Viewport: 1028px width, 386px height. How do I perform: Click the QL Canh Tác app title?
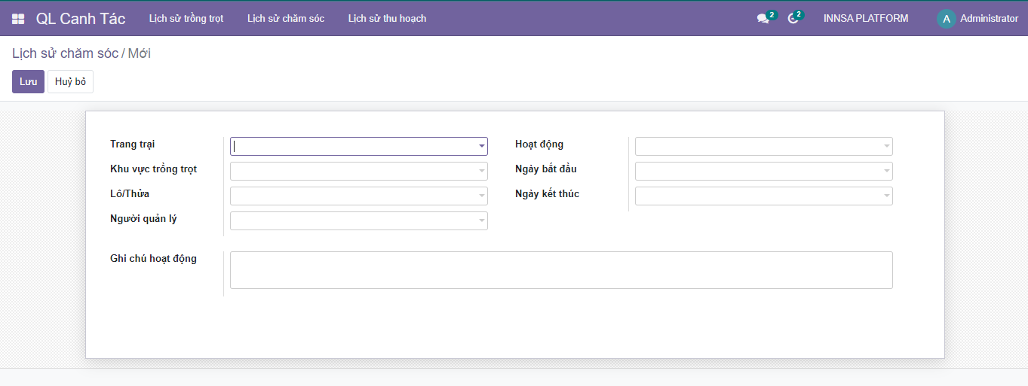point(80,19)
